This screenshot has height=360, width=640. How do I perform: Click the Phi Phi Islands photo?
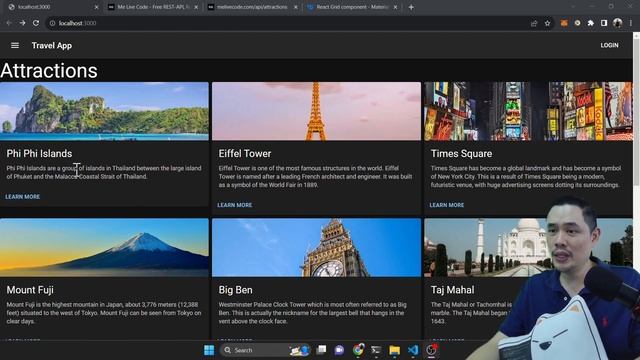coord(104,111)
